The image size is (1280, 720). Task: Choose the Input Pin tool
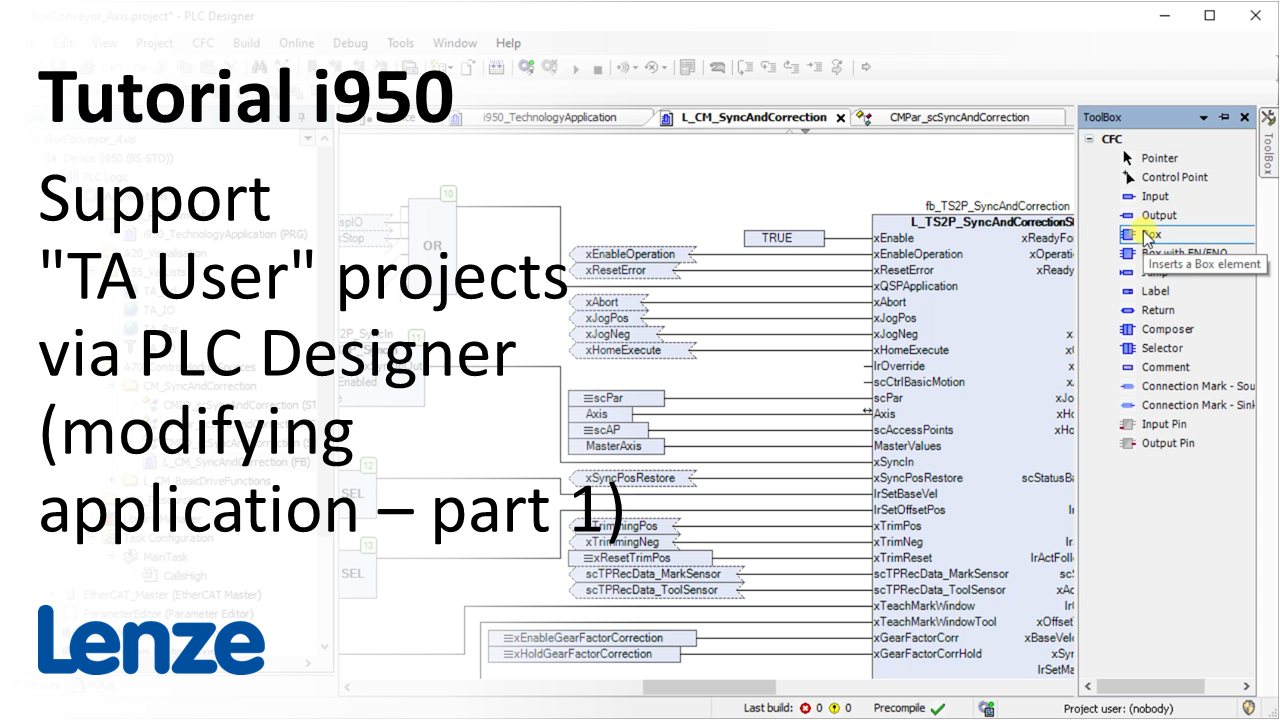1163,424
